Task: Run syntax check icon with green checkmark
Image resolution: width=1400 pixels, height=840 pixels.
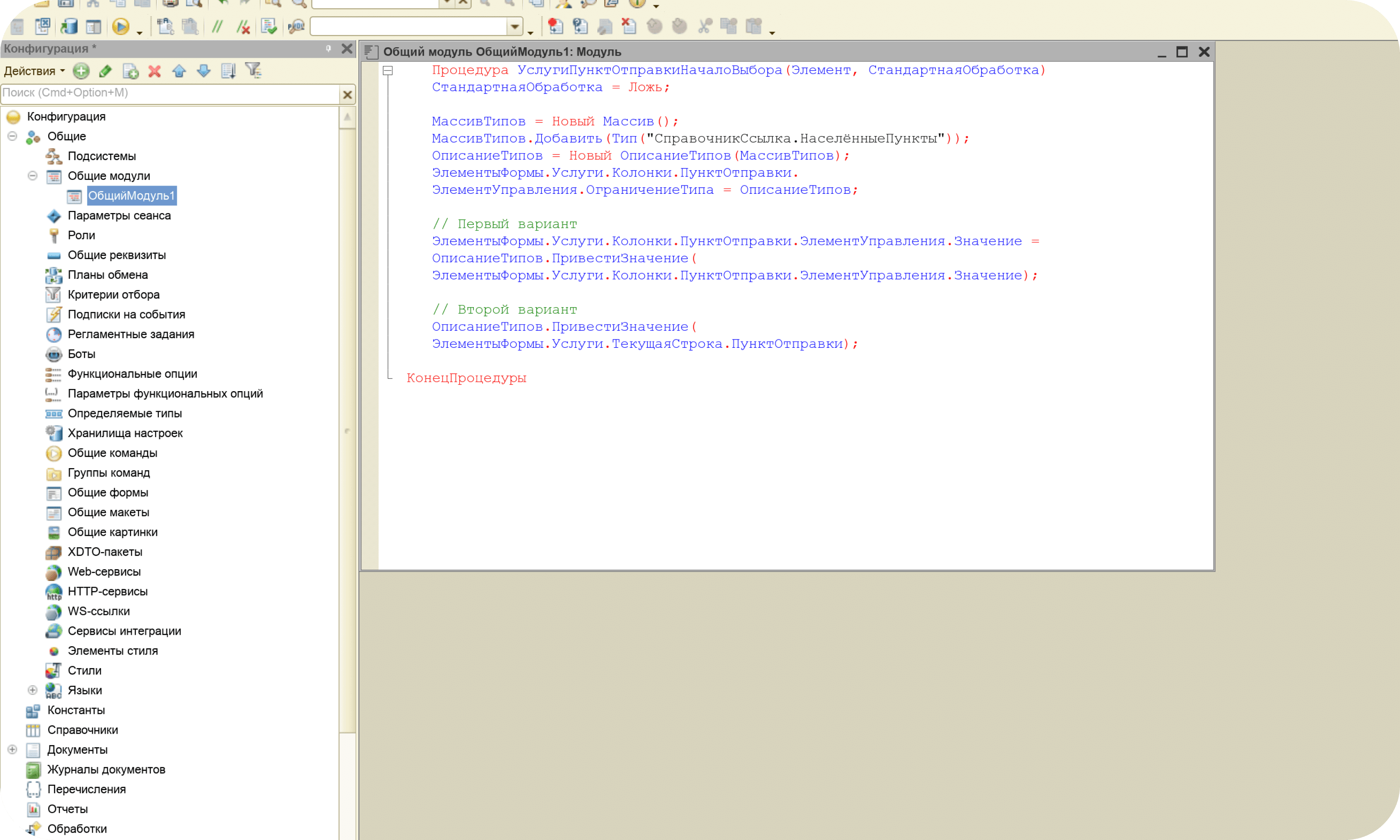Action: [269, 27]
